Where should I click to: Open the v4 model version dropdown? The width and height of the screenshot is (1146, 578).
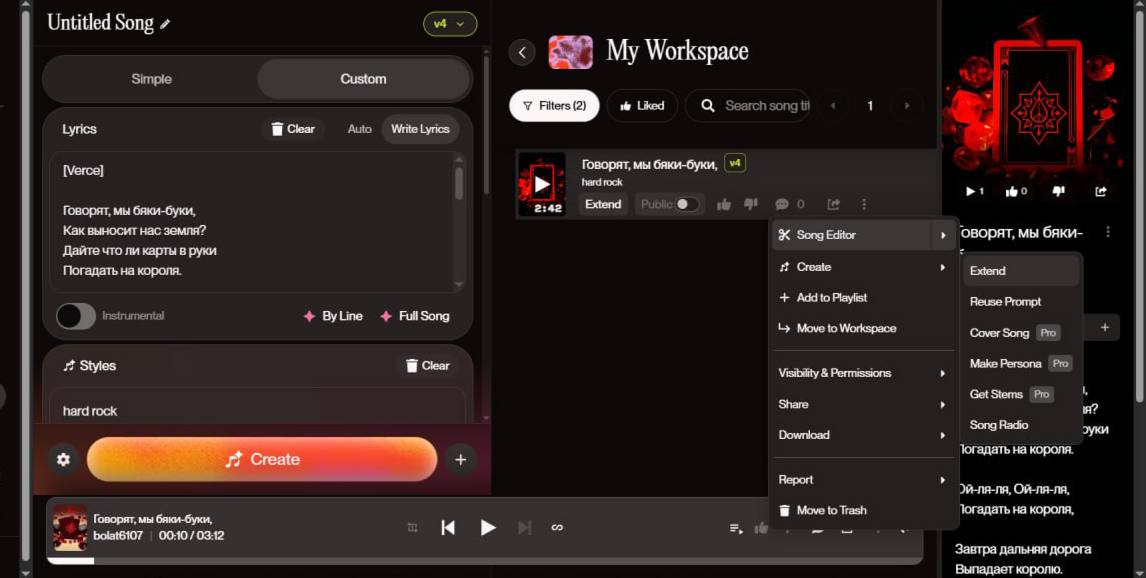449,24
